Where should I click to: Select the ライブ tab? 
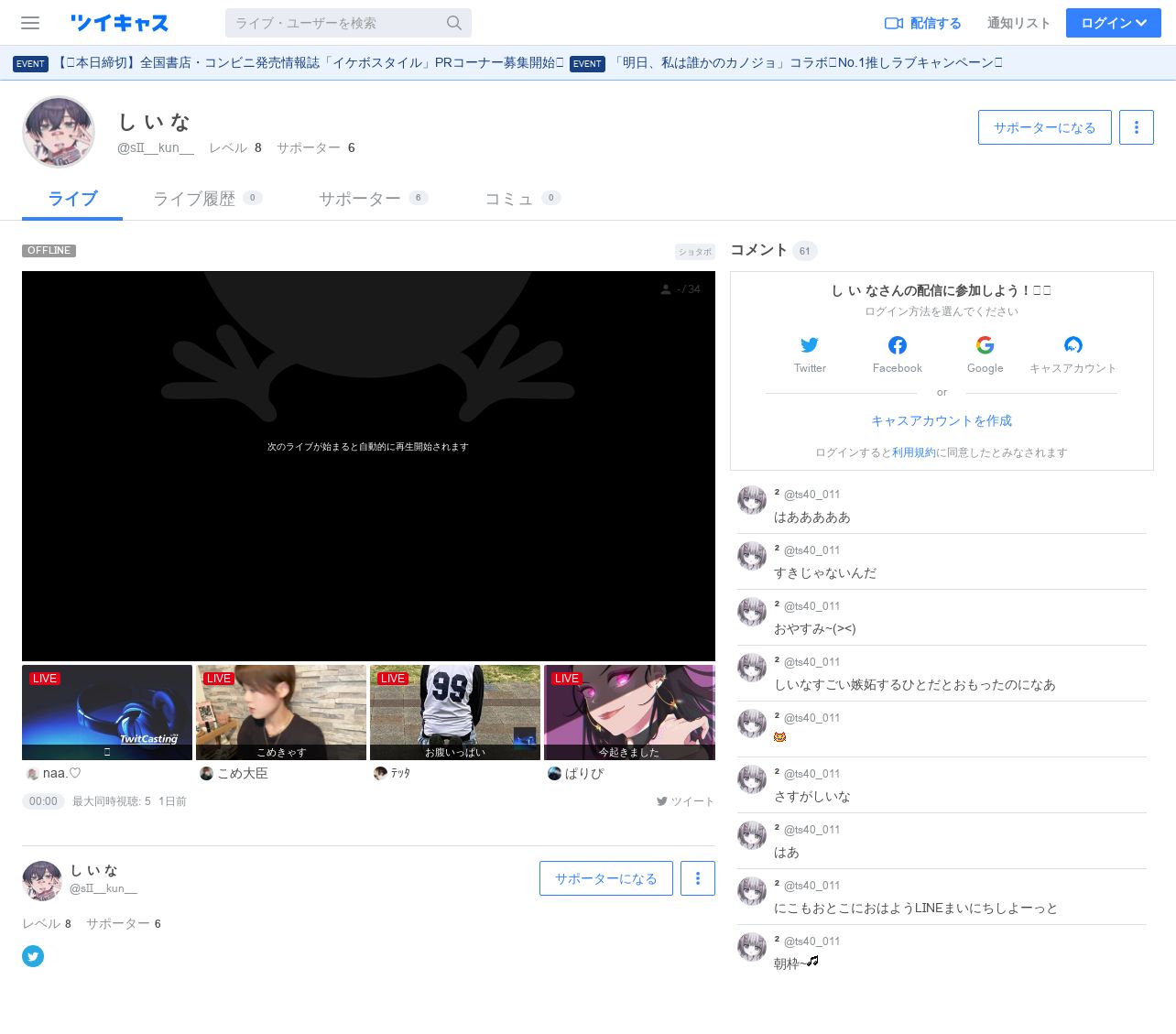(72, 199)
